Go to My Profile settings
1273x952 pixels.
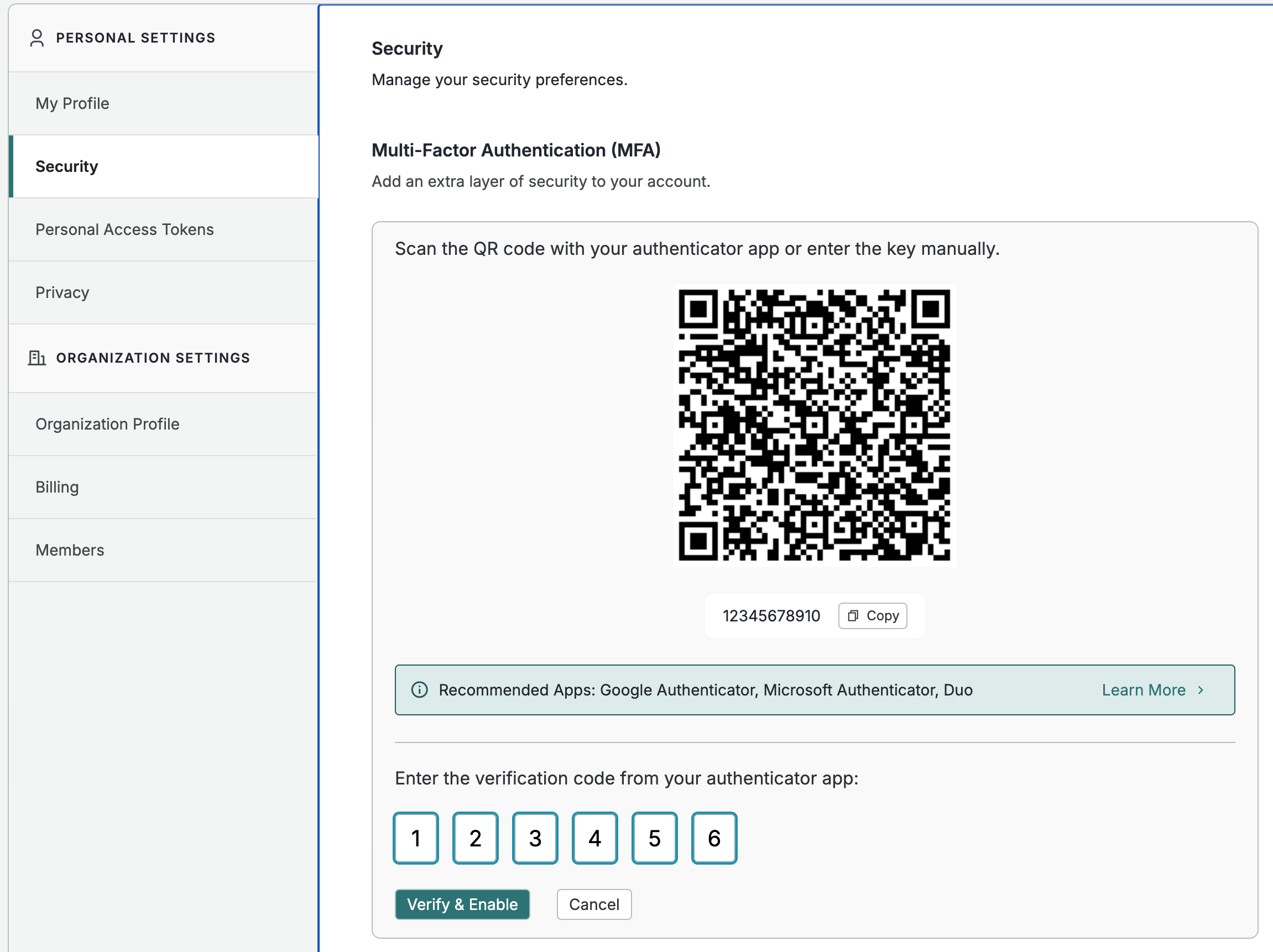pos(72,103)
